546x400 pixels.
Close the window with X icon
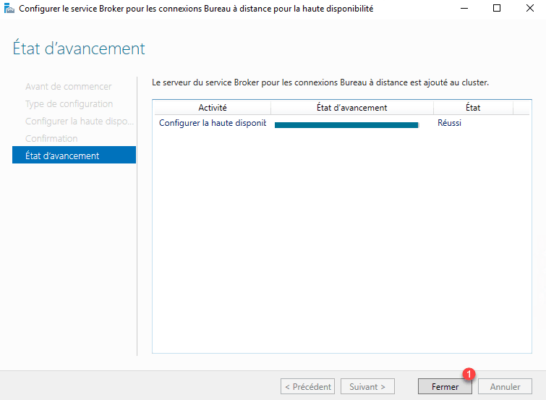(530, 8)
